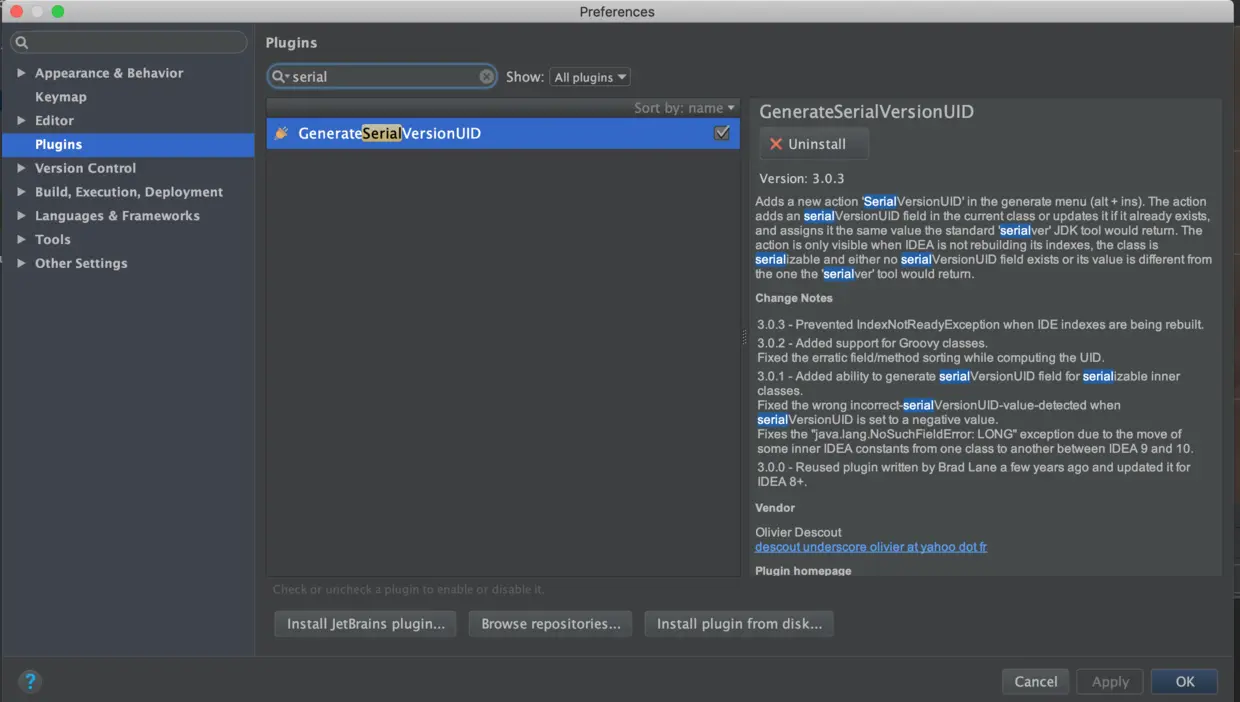Screen dimensions: 1240x702
Task: Click the panel splitter grip handle
Action: coord(745,338)
